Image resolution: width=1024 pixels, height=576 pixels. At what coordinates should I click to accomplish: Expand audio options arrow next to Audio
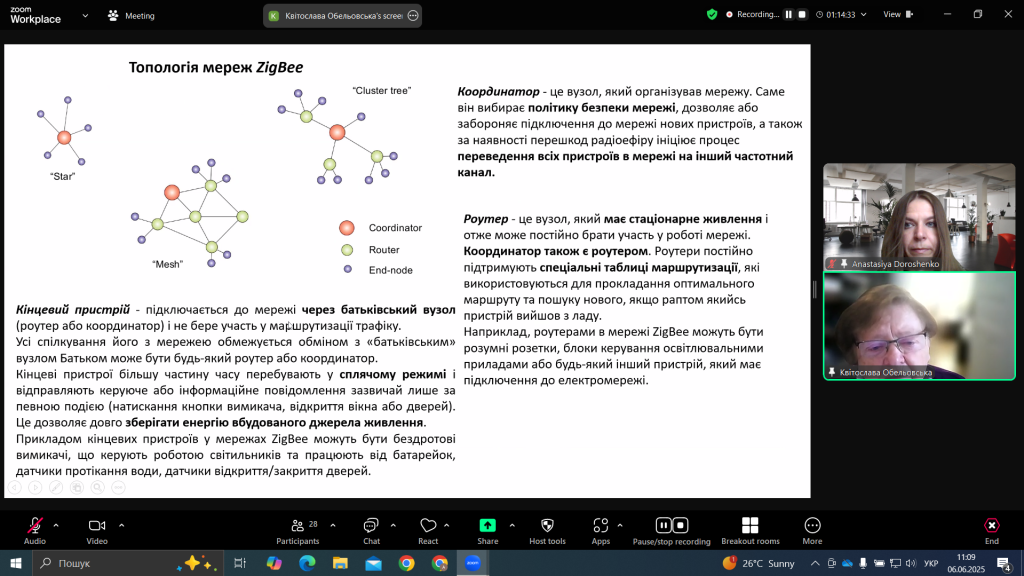[x=56, y=524]
